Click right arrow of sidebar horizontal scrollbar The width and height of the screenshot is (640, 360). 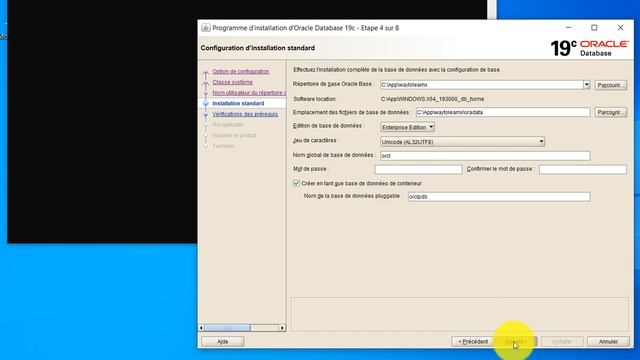coord(282,328)
